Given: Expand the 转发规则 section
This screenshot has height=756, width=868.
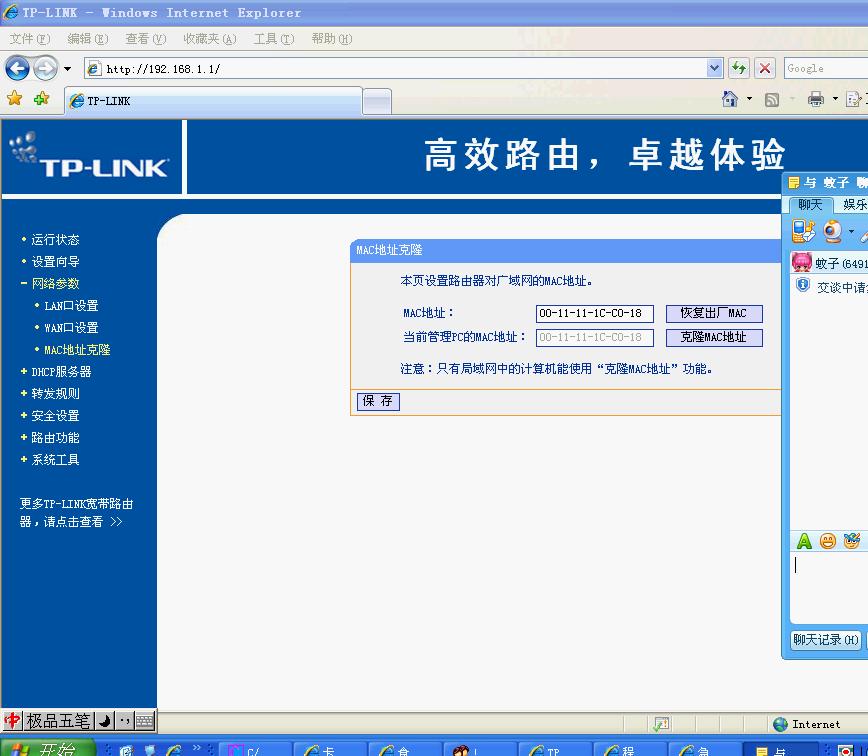Looking at the screenshot, I should 55,393.
